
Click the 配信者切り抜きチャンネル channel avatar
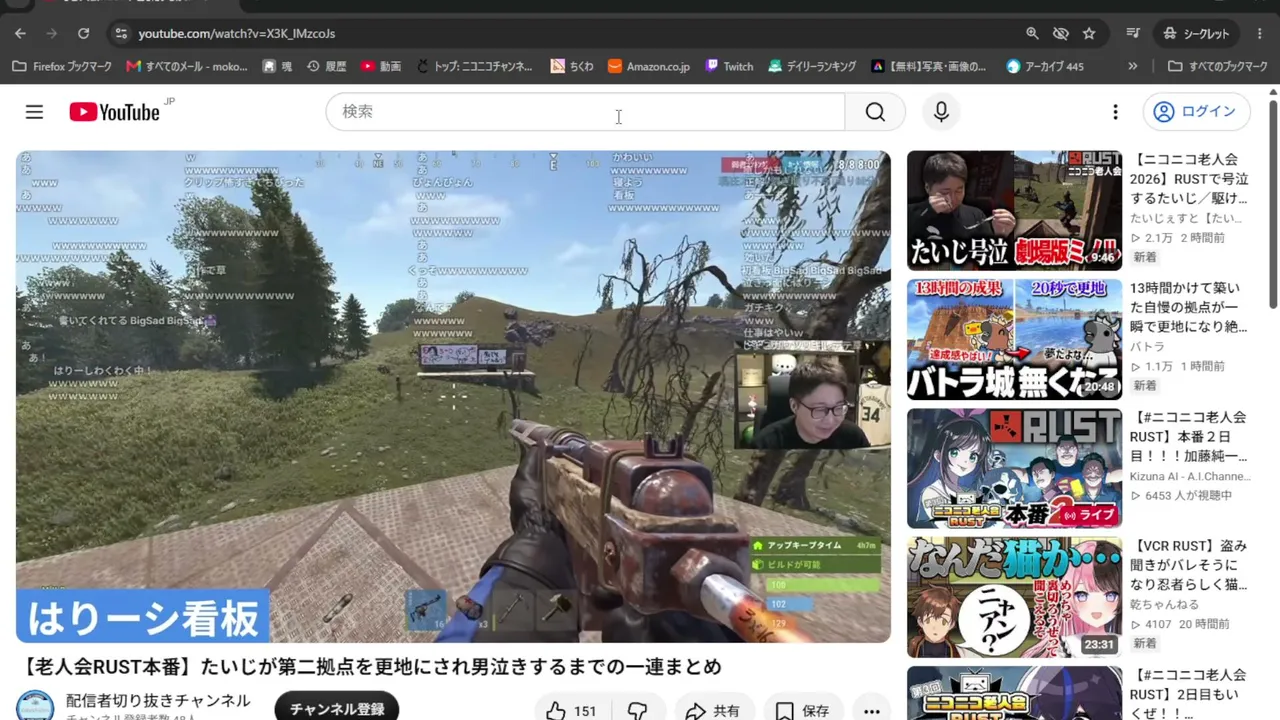point(35,707)
